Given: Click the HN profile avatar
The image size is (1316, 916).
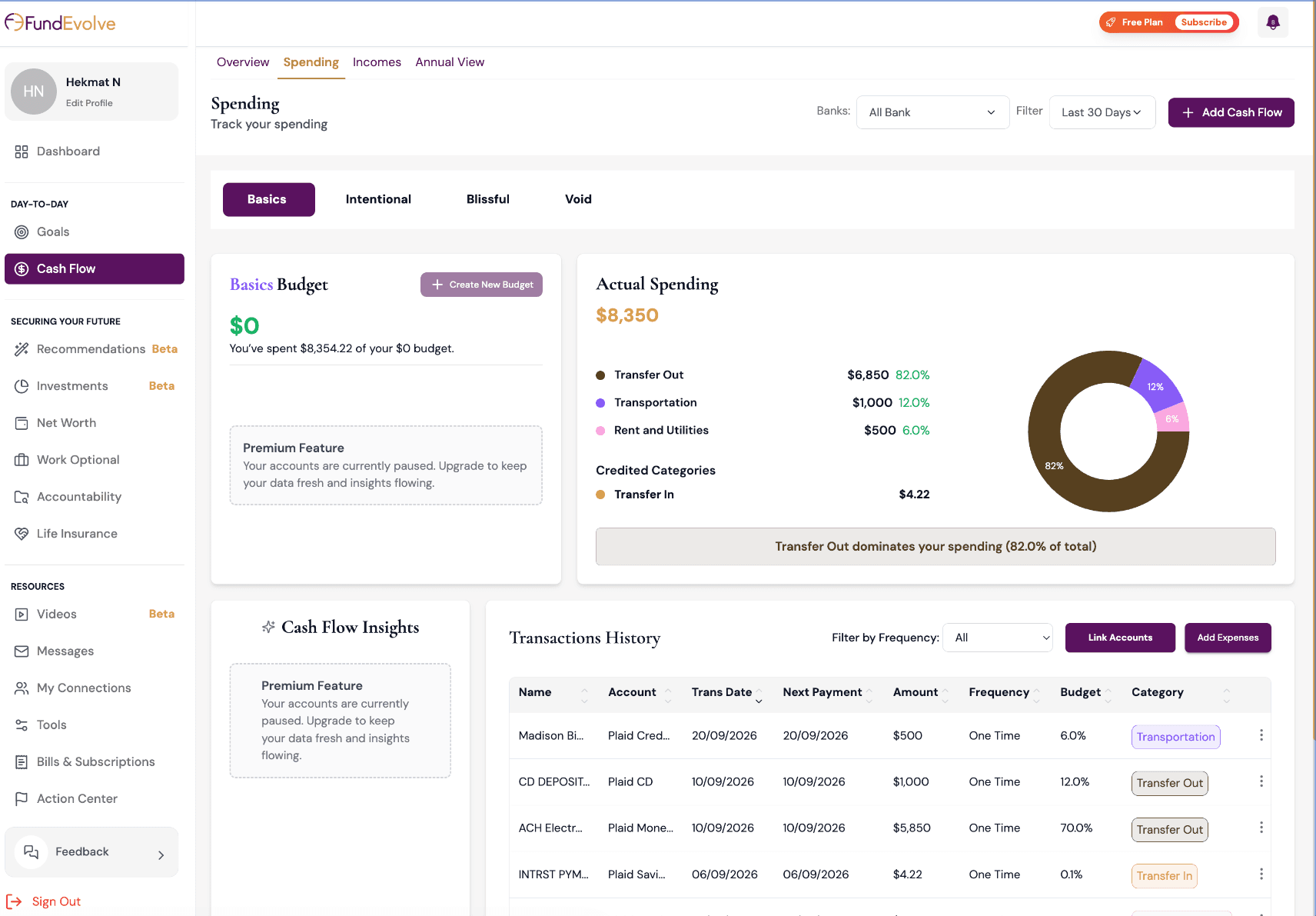Looking at the screenshot, I should pyautogui.click(x=34, y=92).
